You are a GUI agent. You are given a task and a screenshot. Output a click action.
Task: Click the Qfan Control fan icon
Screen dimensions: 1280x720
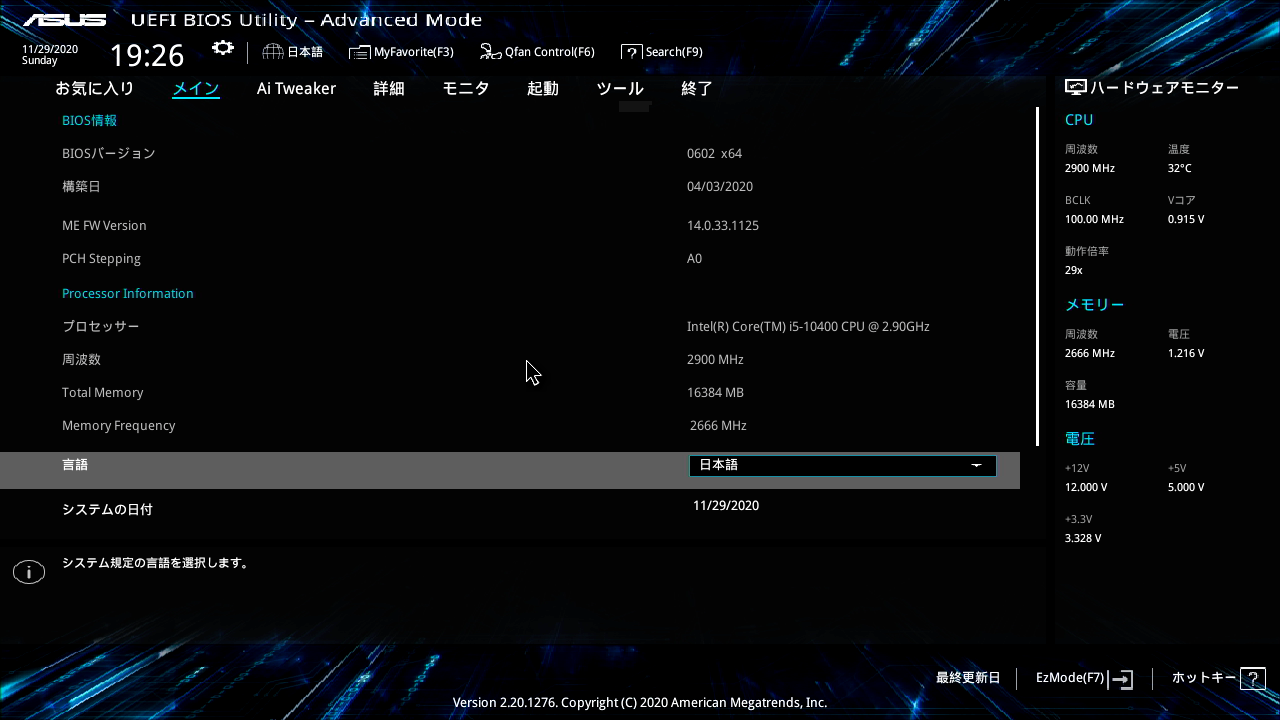point(490,52)
